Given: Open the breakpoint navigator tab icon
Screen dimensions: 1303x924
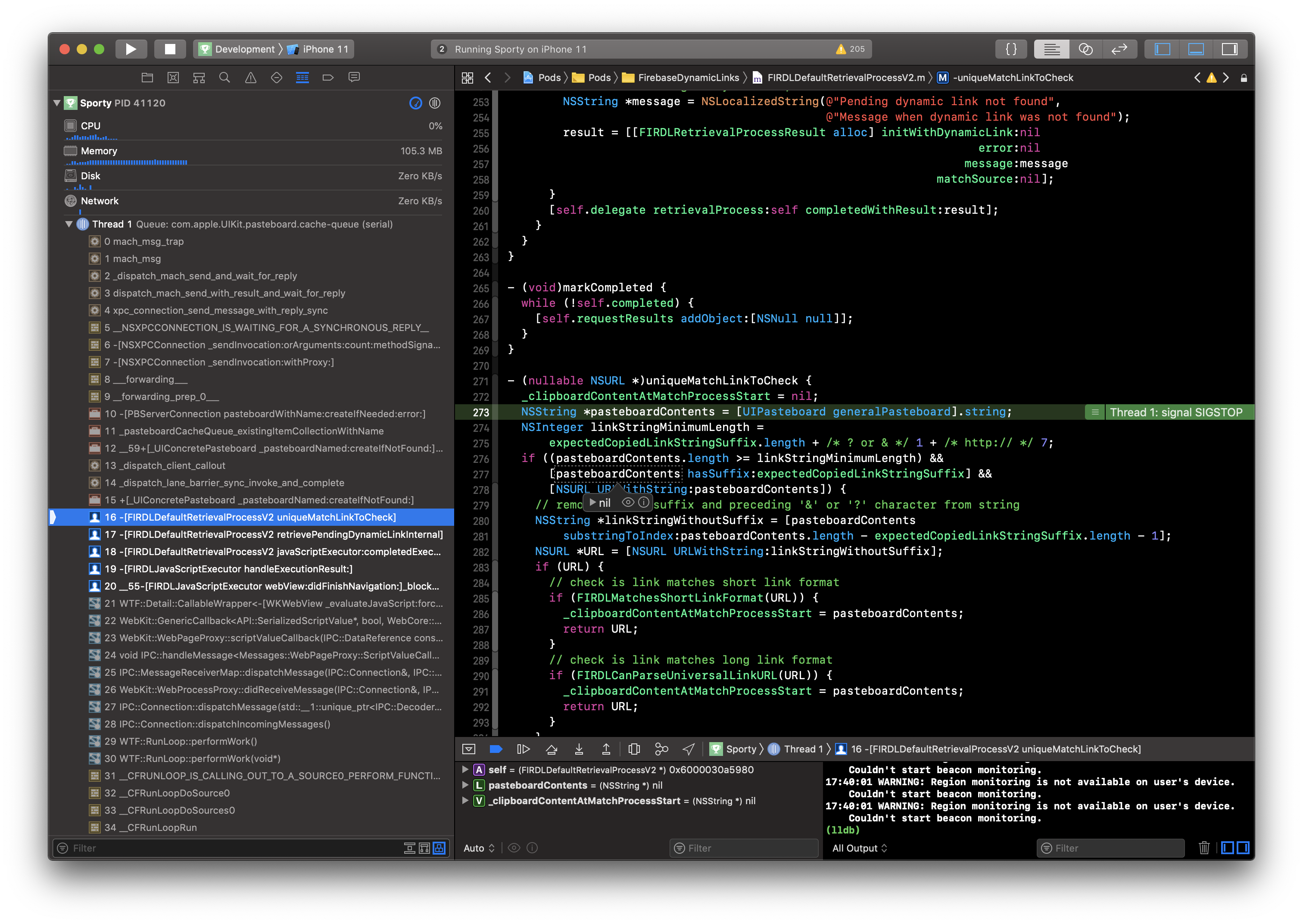Looking at the screenshot, I should pos(327,78).
